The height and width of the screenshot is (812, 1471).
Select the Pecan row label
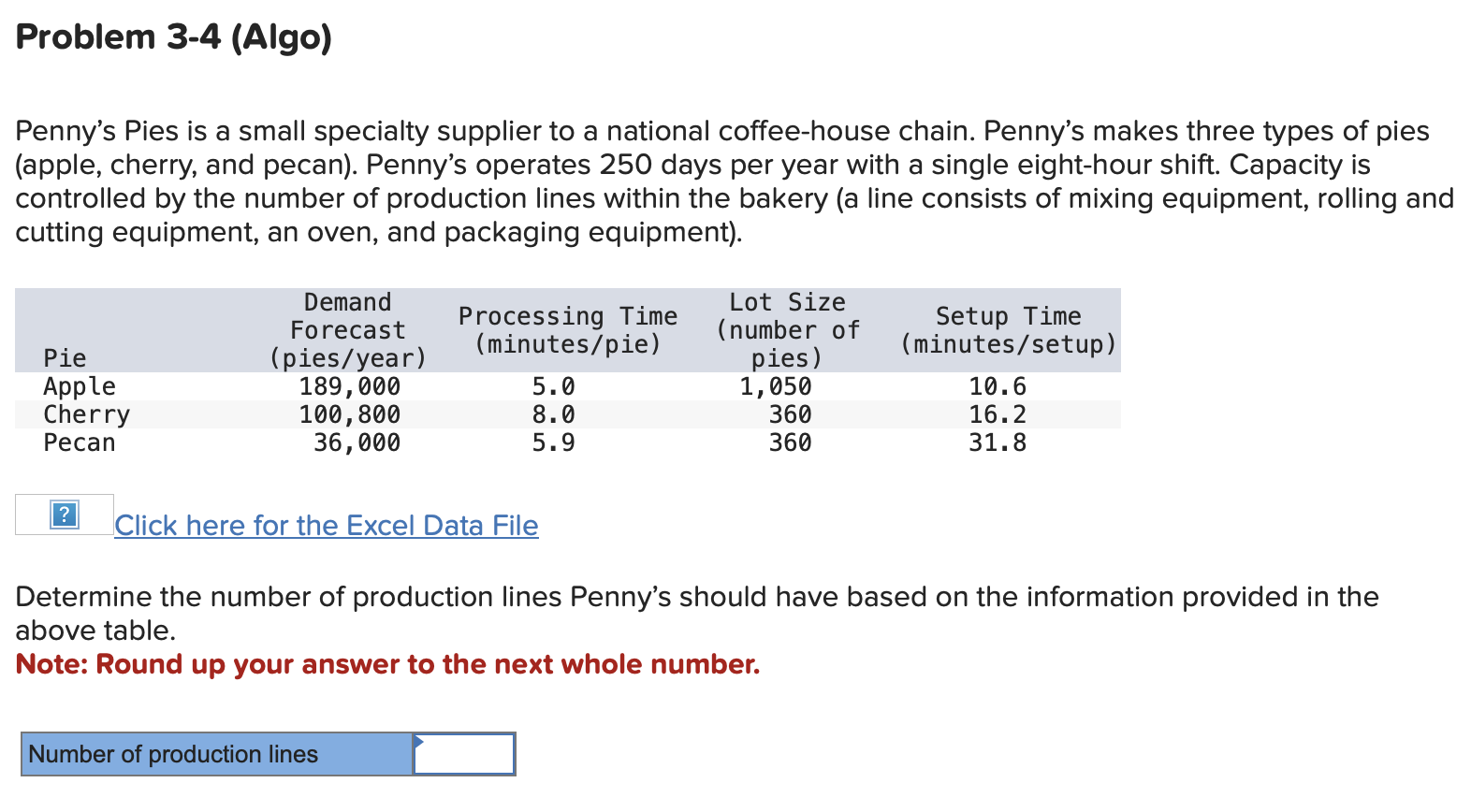coord(80,442)
